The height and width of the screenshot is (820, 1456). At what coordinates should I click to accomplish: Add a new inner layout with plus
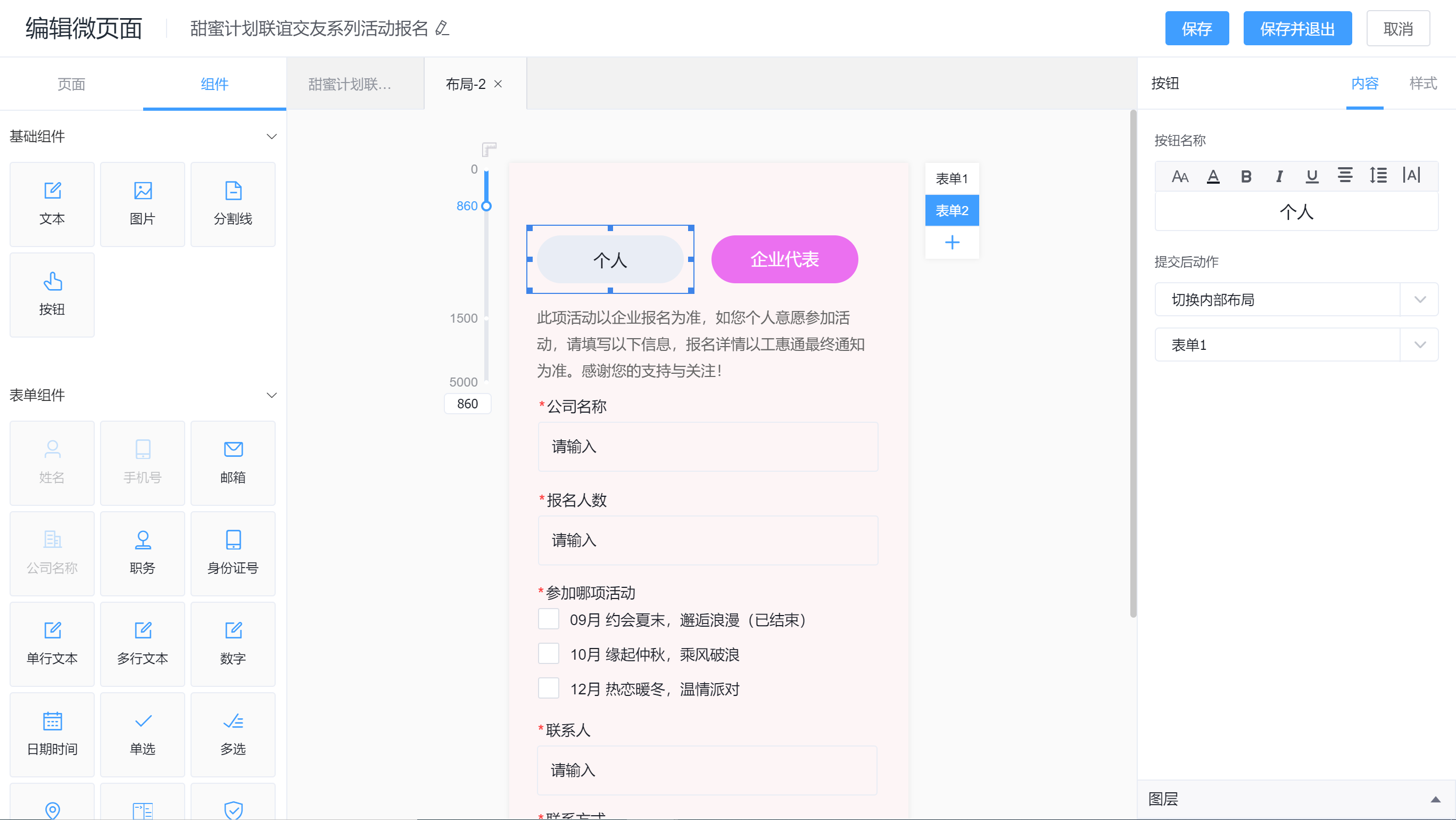953,243
